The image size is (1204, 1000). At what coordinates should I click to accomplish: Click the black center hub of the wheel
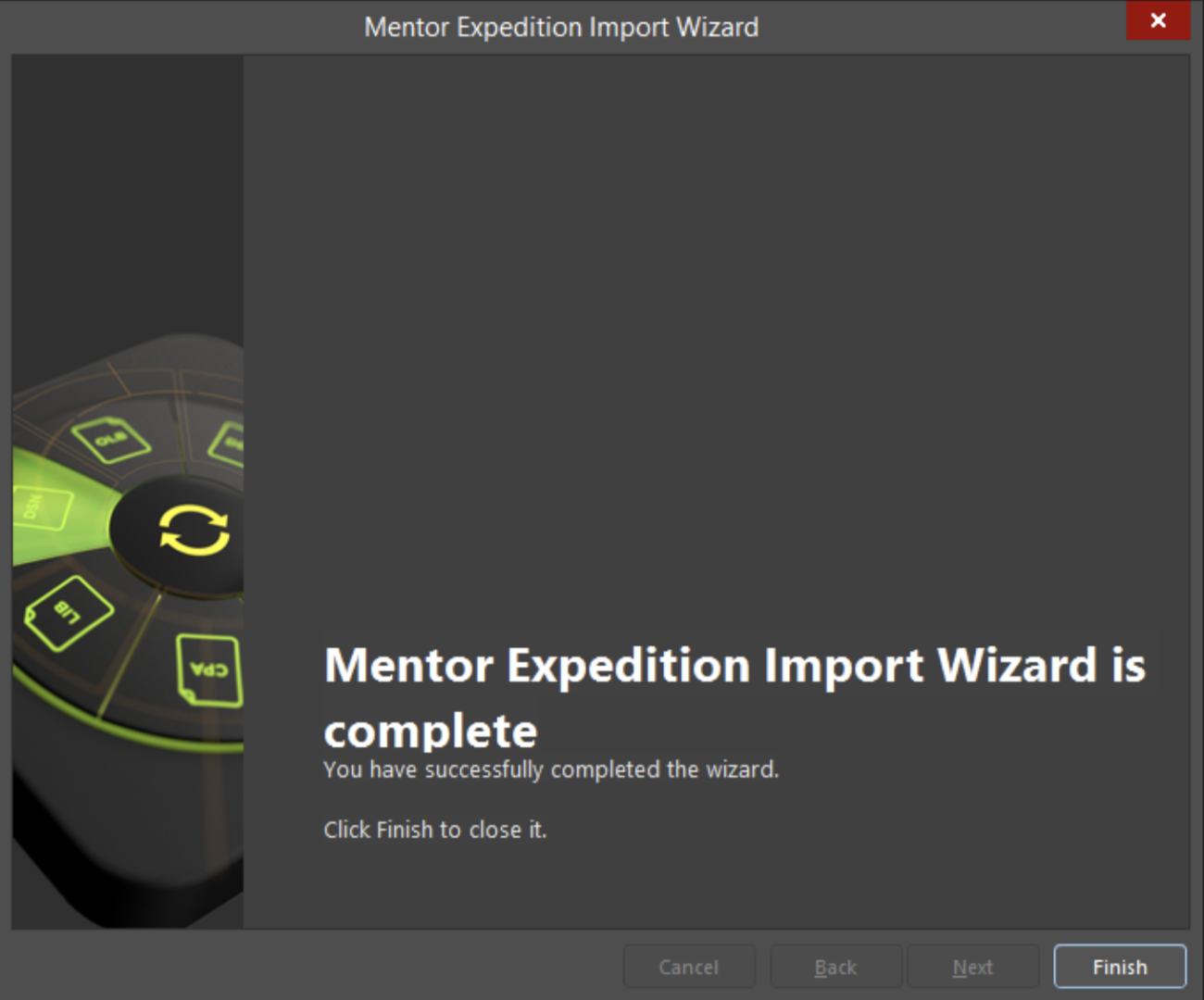tap(178, 536)
